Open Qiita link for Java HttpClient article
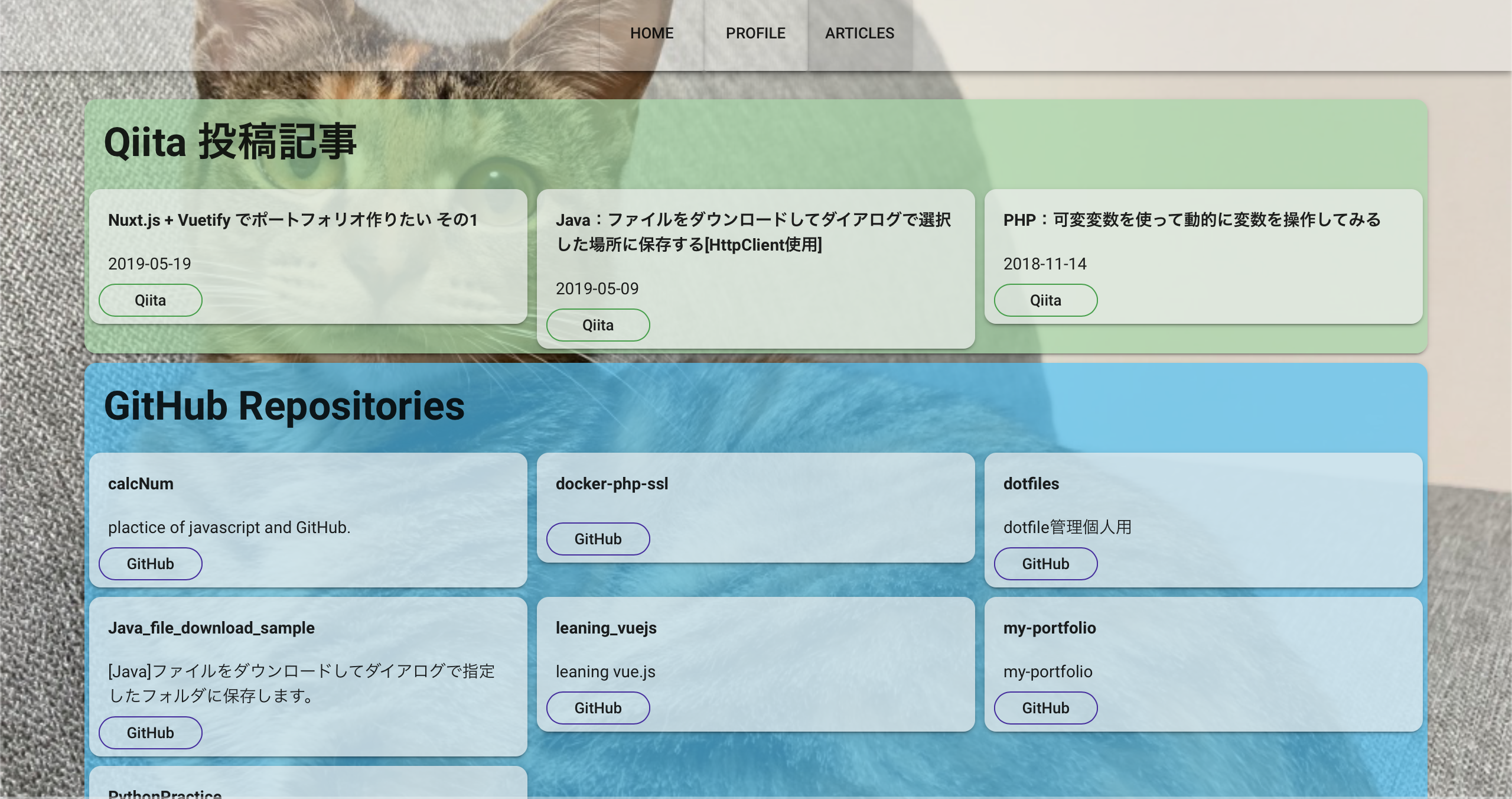Viewport: 1512px width, 799px height. click(598, 325)
